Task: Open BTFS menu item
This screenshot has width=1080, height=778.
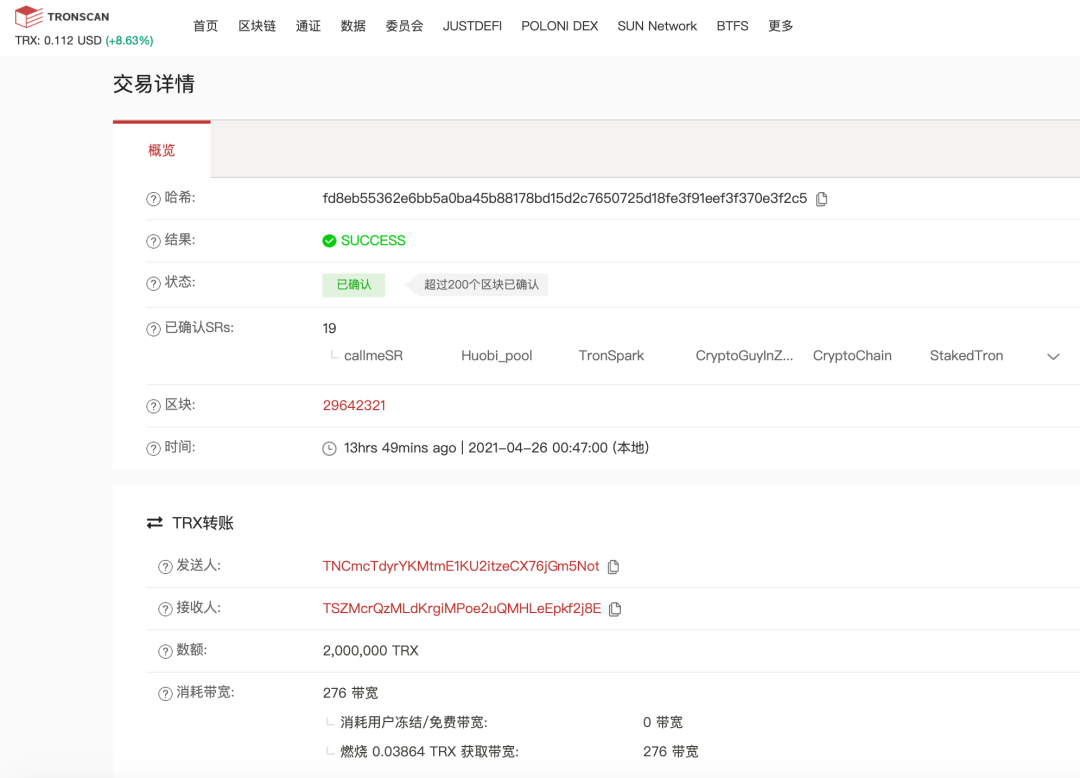Action: 732,26
